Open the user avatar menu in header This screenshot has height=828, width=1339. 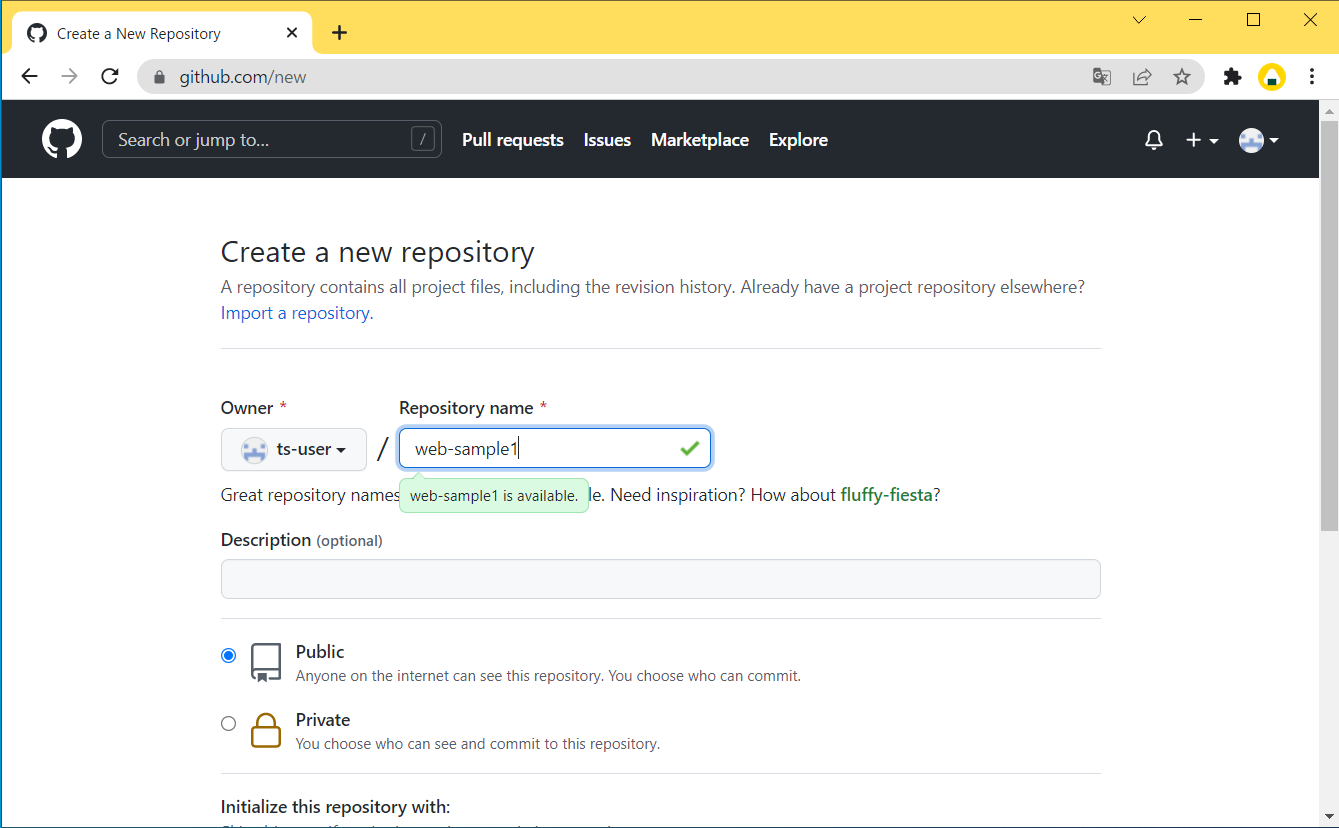click(x=1259, y=140)
